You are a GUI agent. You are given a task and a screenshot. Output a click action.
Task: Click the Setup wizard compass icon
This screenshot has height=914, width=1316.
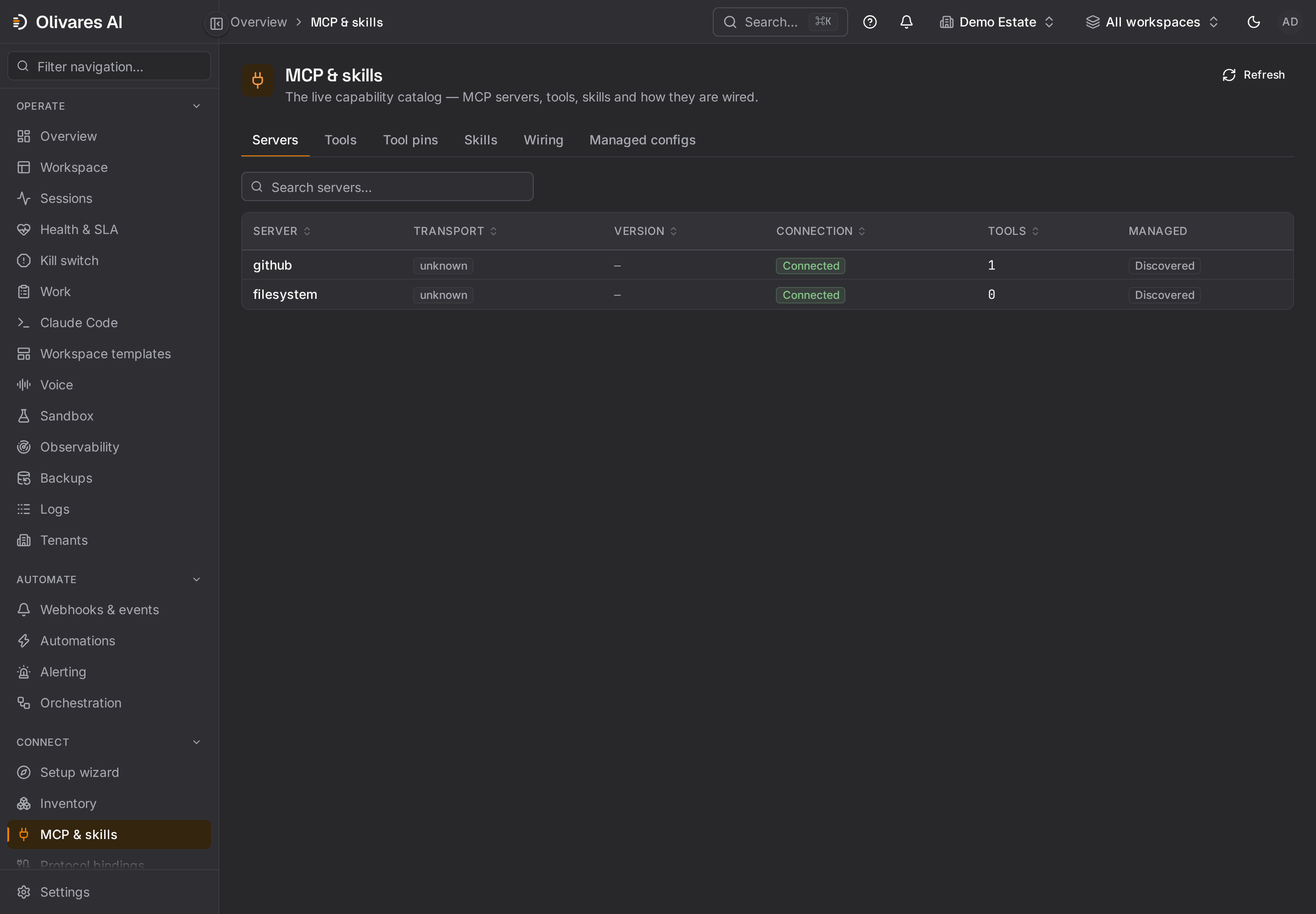pos(23,772)
